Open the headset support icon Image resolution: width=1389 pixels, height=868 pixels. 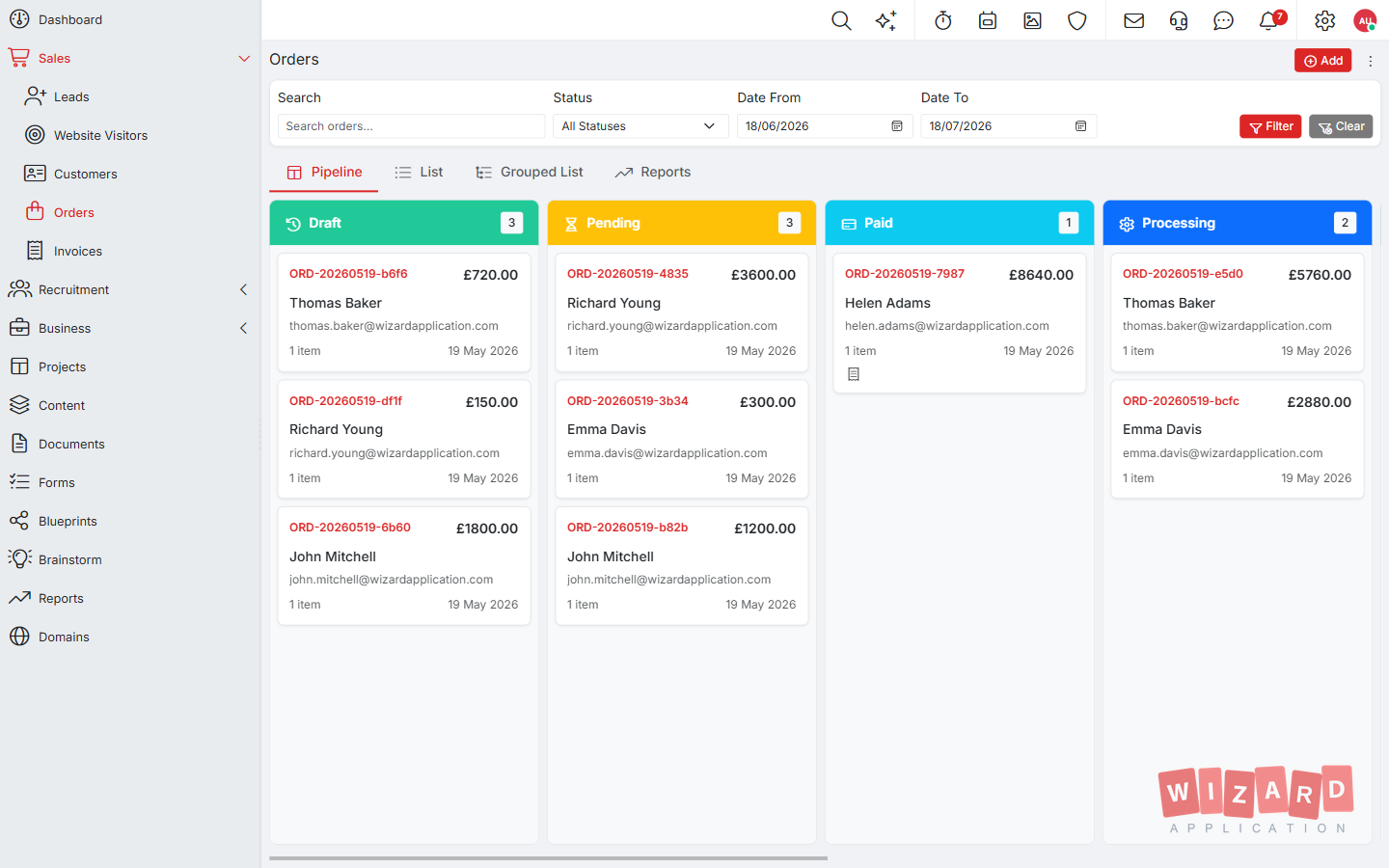(1179, 20)
